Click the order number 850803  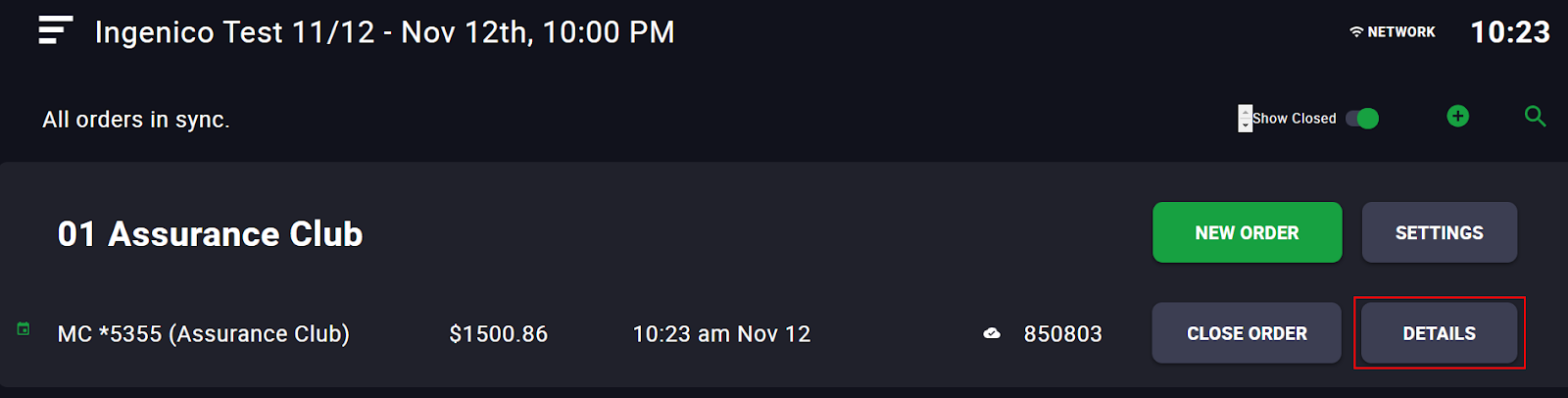(x=1062, y=334)
